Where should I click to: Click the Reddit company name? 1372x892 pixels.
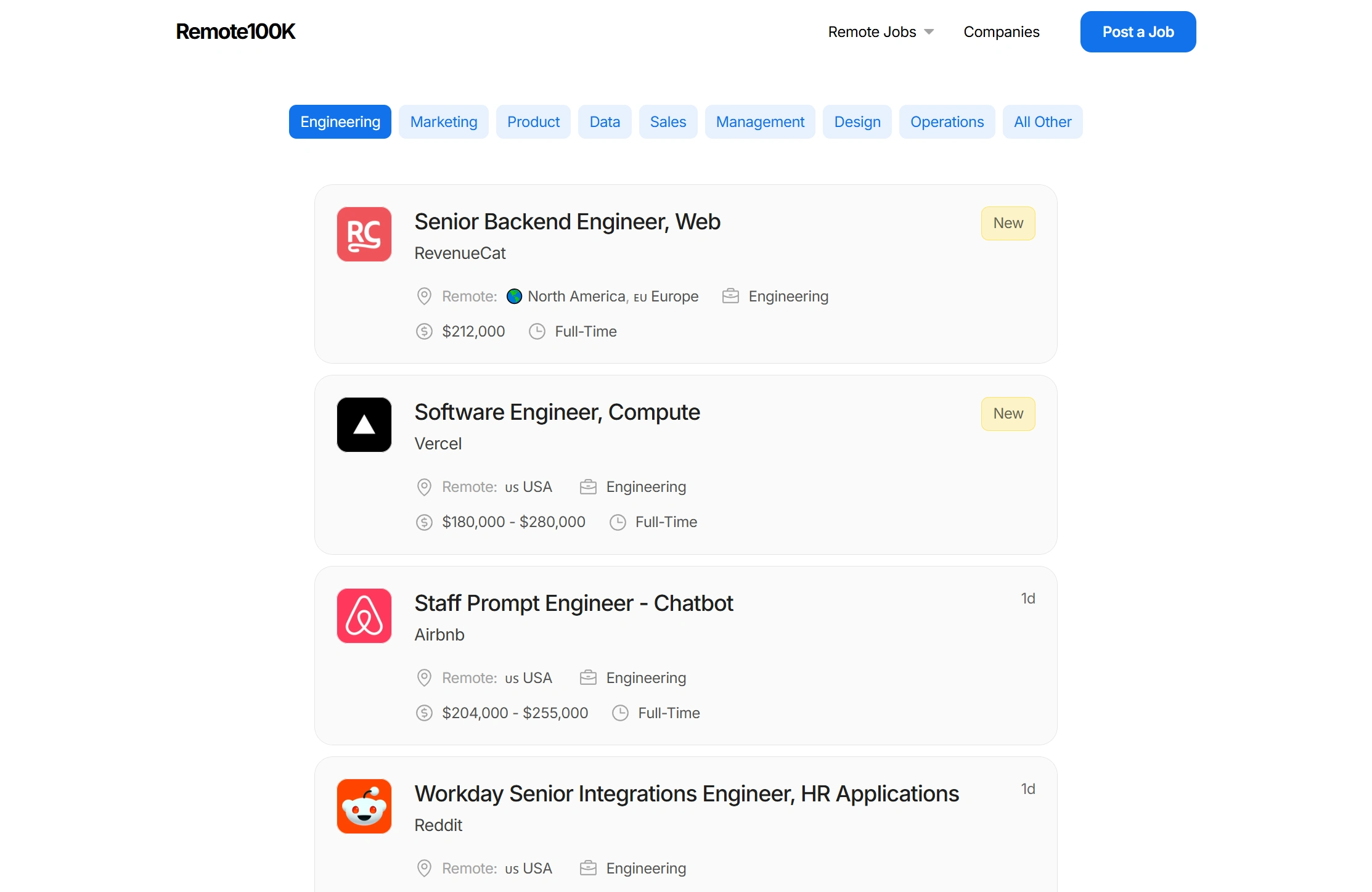coord(438,825)
